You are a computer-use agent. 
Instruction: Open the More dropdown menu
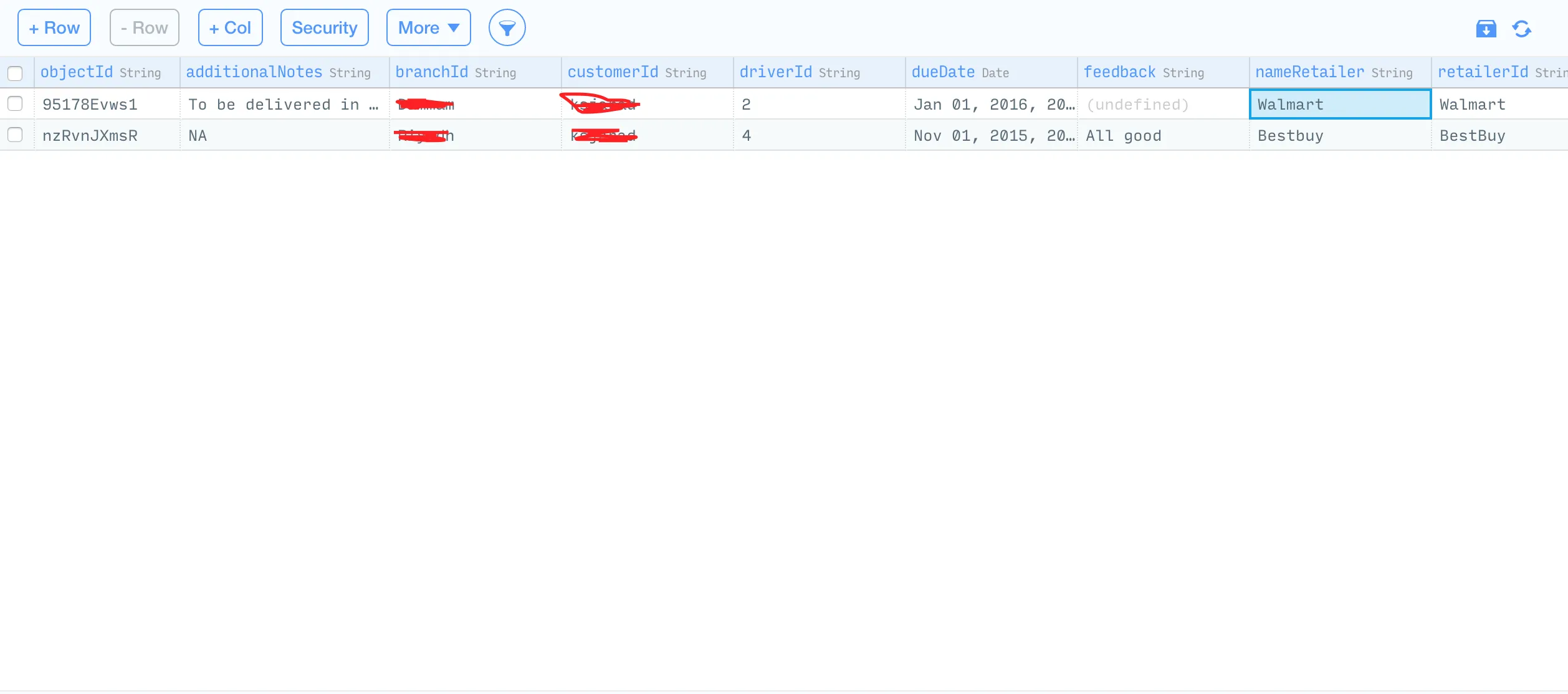pyautogui.click(x=428, y=28)
